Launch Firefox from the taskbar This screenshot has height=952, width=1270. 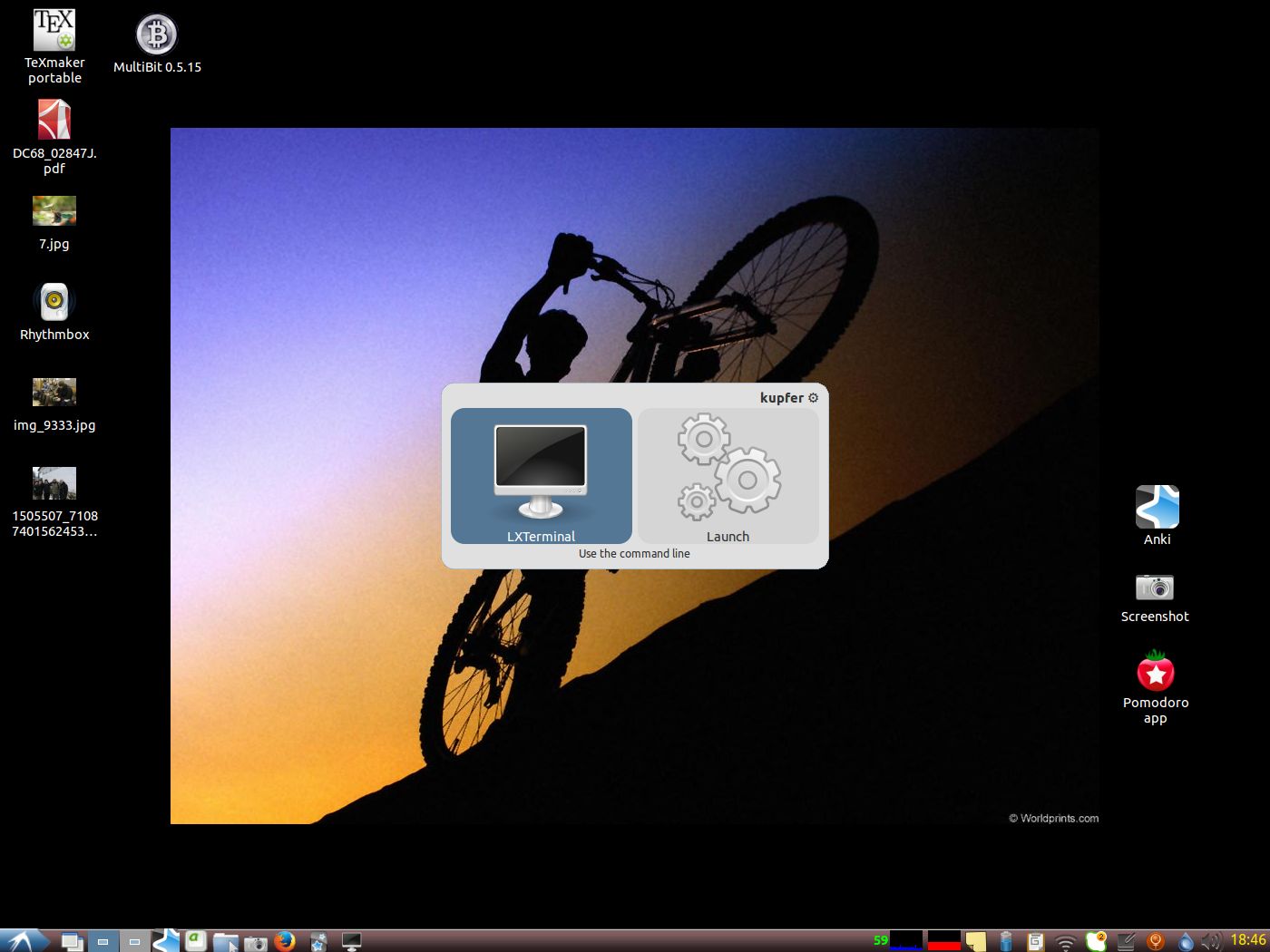click(285, 941)
